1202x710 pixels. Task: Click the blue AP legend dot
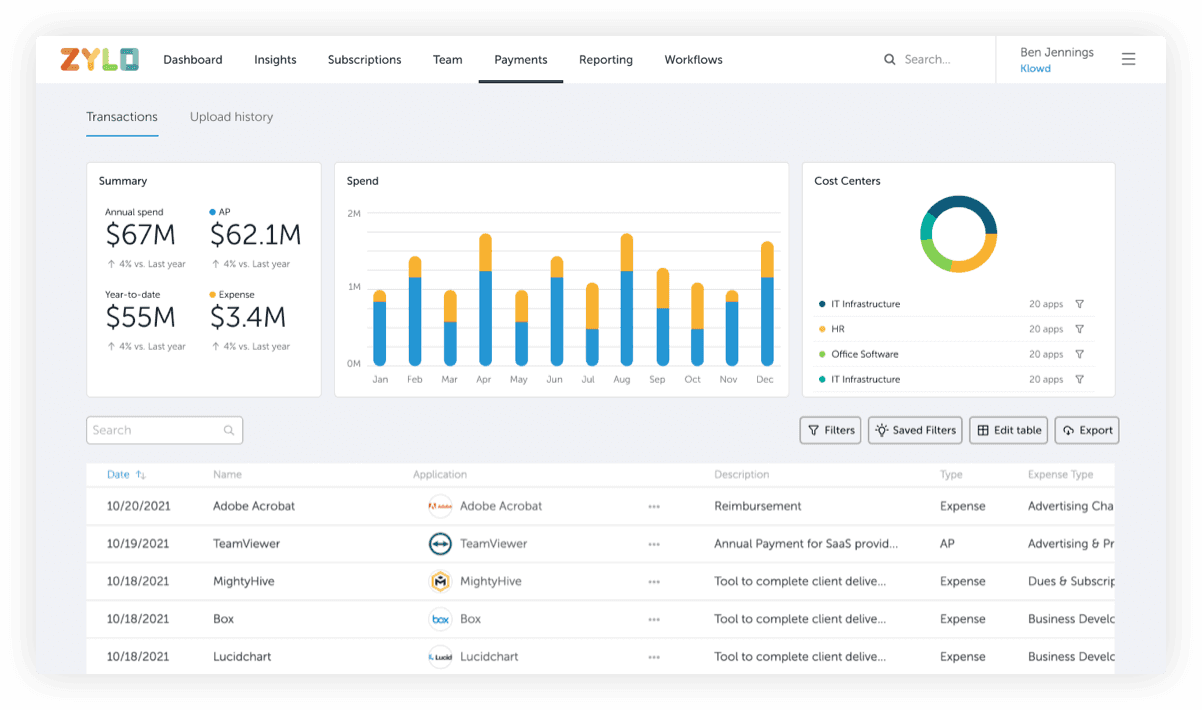click(212, 212)
